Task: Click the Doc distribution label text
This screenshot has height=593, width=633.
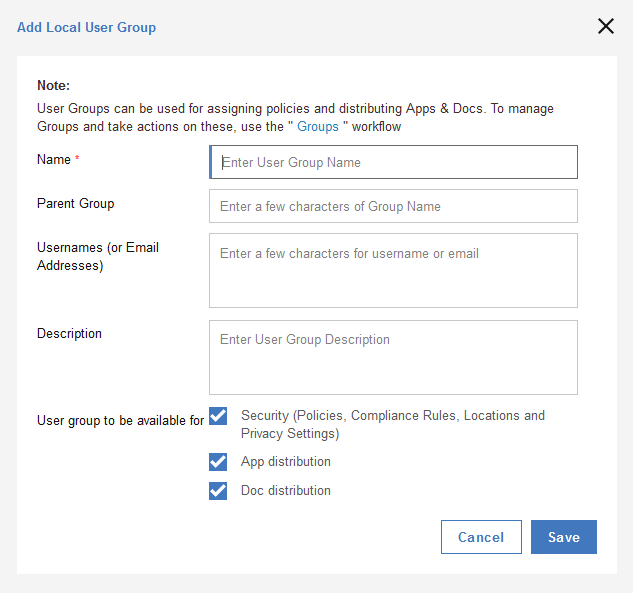Action: 286,490
